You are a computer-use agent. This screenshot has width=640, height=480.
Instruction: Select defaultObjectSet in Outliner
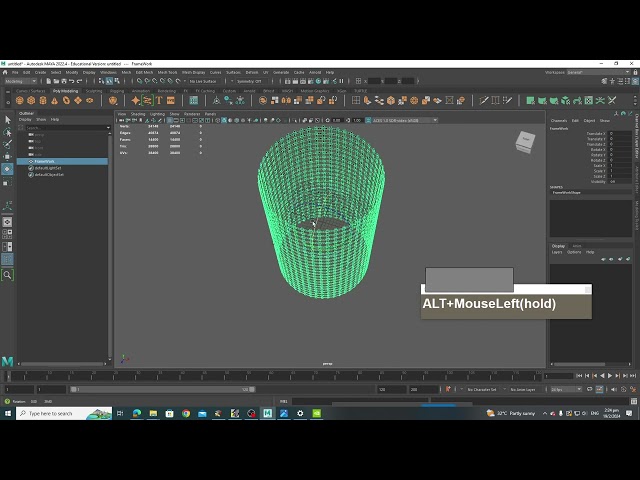pyautogui.click(x=49, y=175)
